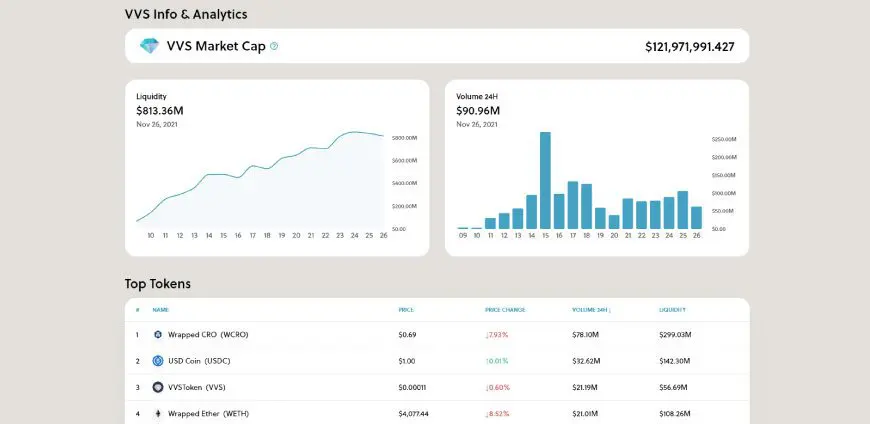Viewport: 870px width, 424px height.
Task: Click the Top Tokens heading
Action: 158,284
